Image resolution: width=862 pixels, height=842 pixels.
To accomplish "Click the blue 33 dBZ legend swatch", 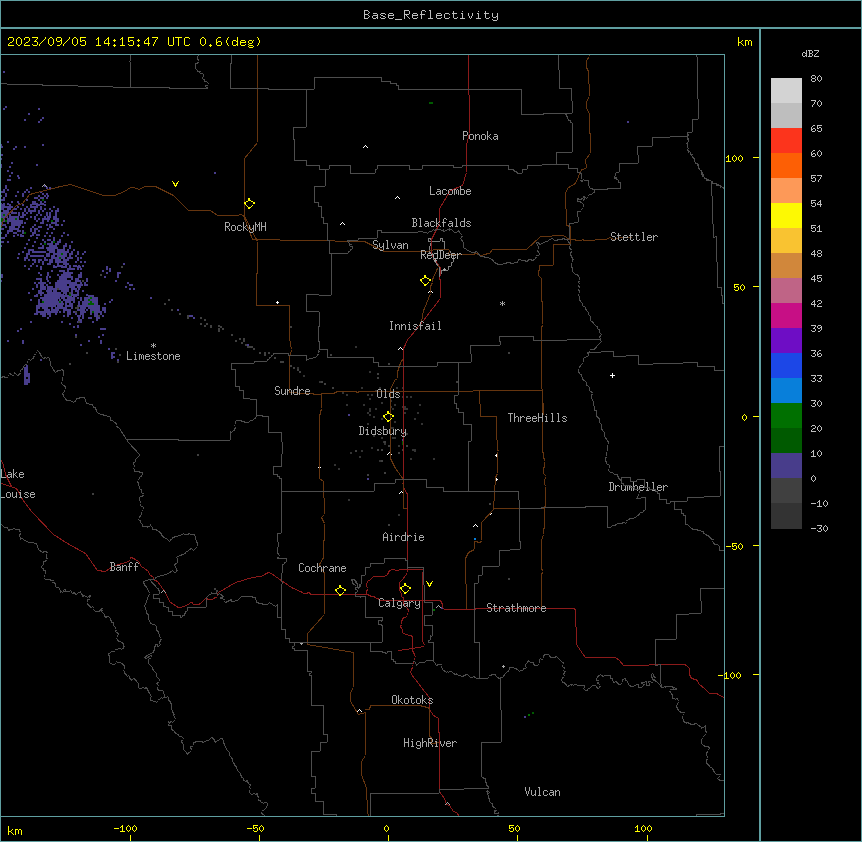I will pyautogui.click(x=786, y=365).
